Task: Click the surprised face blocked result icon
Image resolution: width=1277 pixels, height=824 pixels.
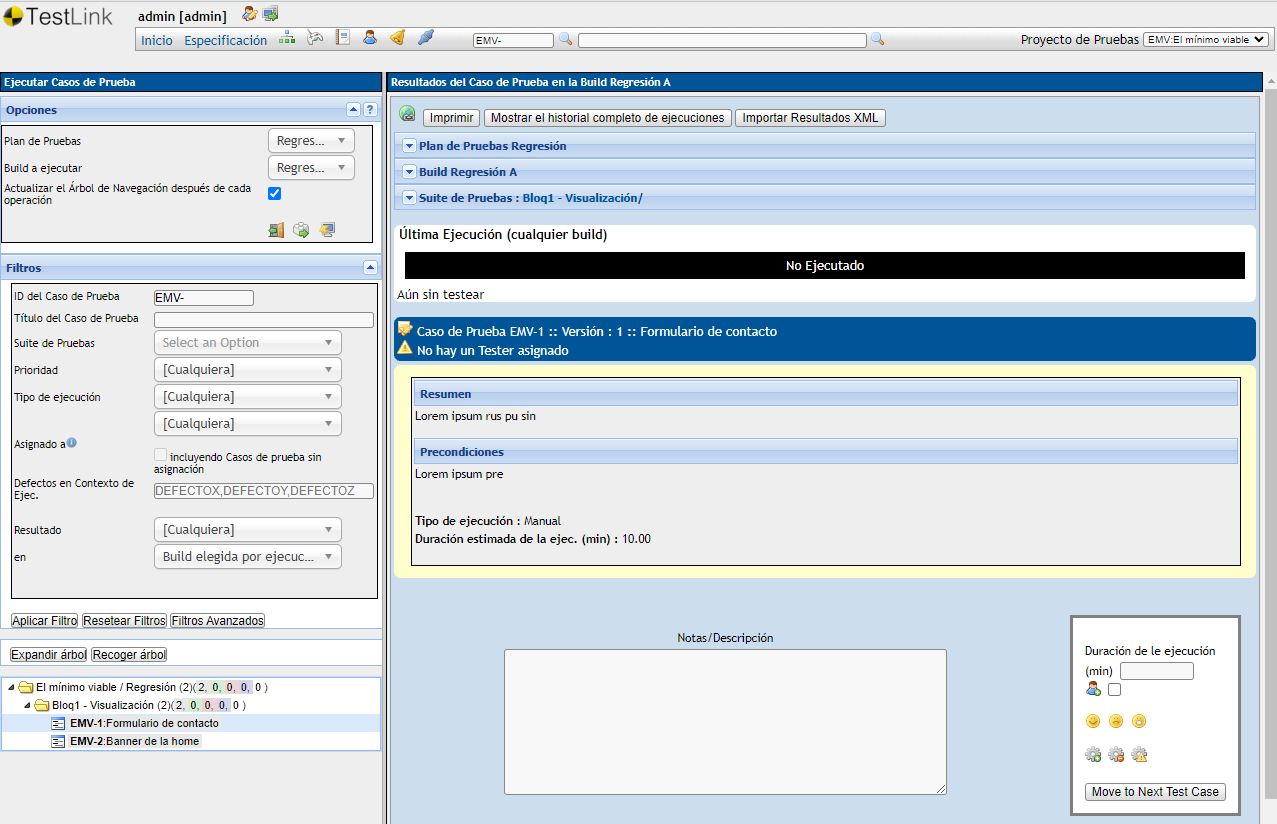Action: (1139, 721)
